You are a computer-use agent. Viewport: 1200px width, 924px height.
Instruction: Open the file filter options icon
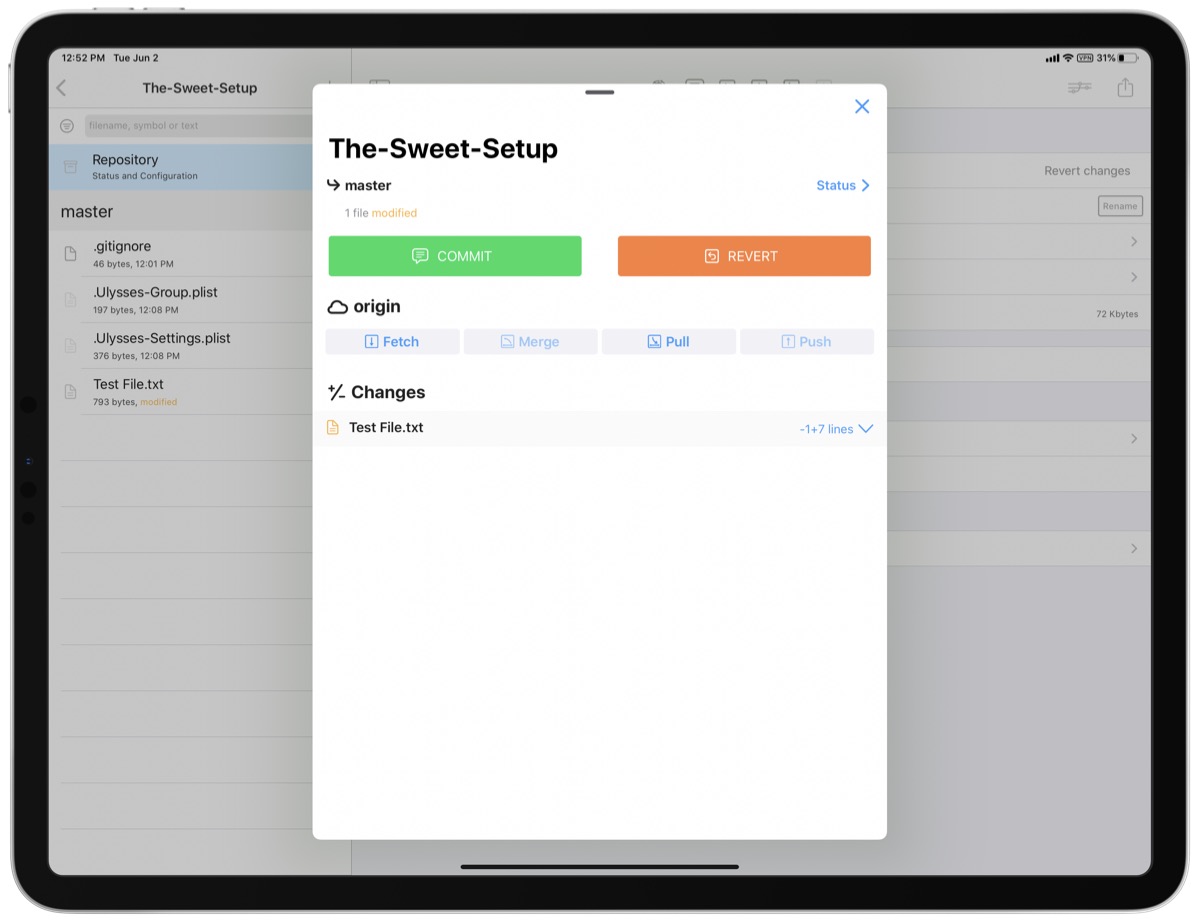tap(67, 126)
